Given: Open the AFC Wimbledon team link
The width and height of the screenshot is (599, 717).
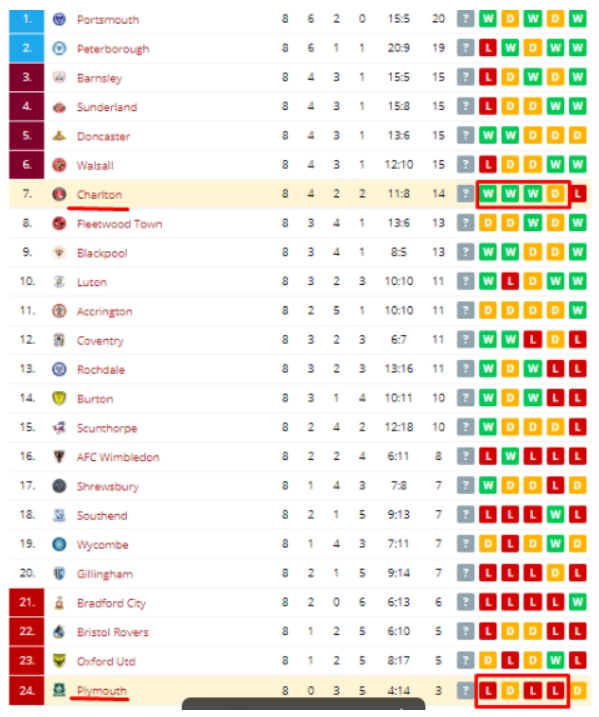Looking at the screenshot, I should 118,457.
